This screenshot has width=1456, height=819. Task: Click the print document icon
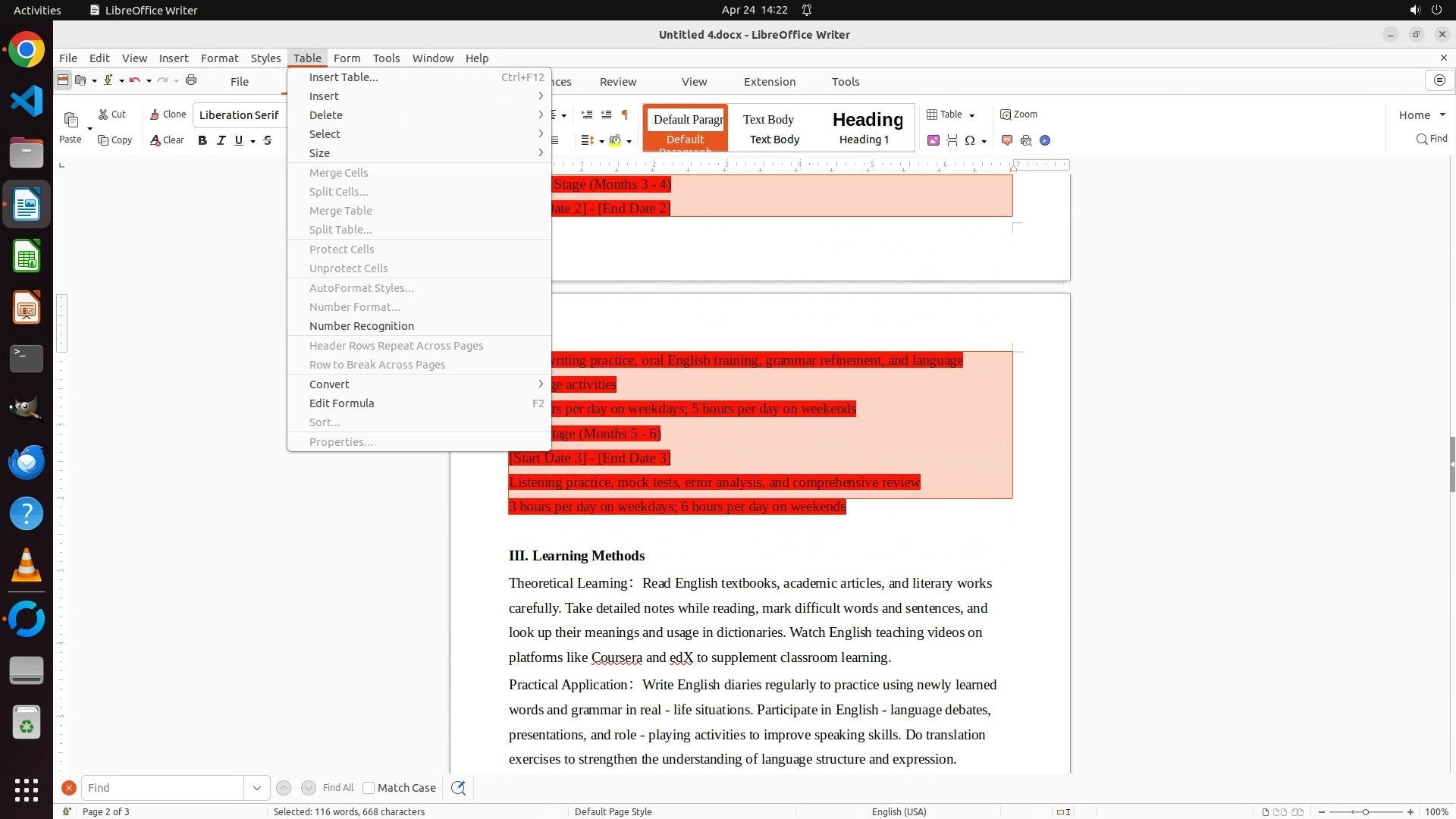click(x=191, y=80)
